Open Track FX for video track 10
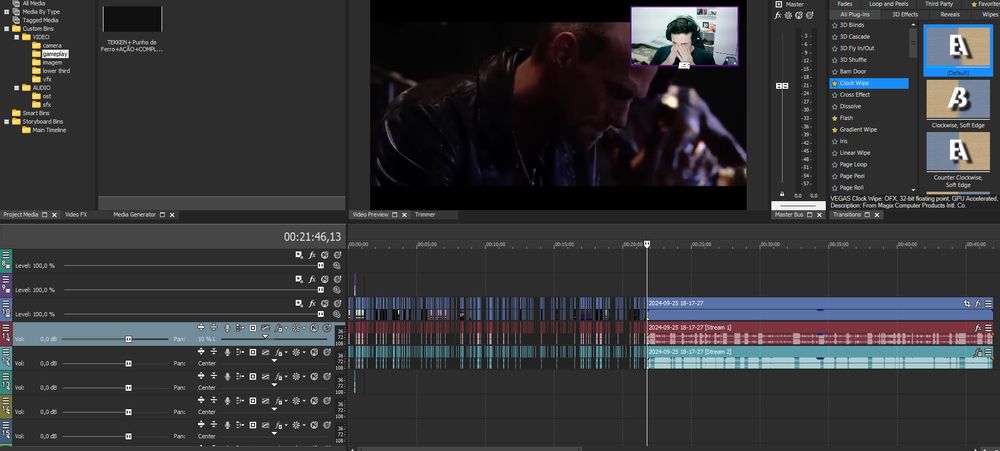Viewport: 1000px width, 451px height. (312, 303)
